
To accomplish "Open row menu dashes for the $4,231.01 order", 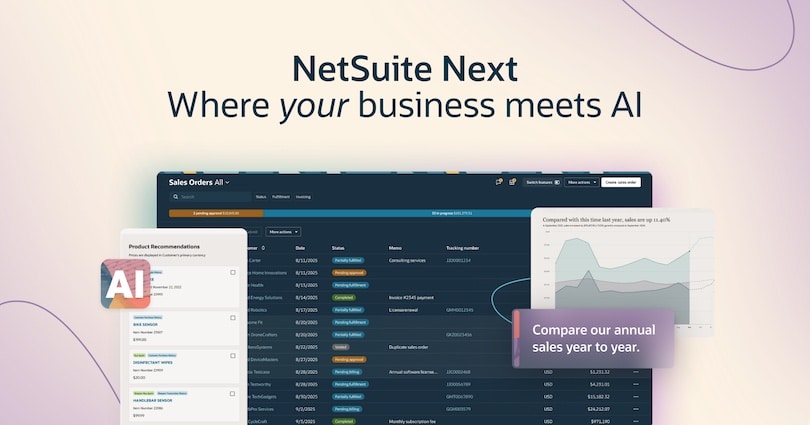I will click(x=636, y=384).
